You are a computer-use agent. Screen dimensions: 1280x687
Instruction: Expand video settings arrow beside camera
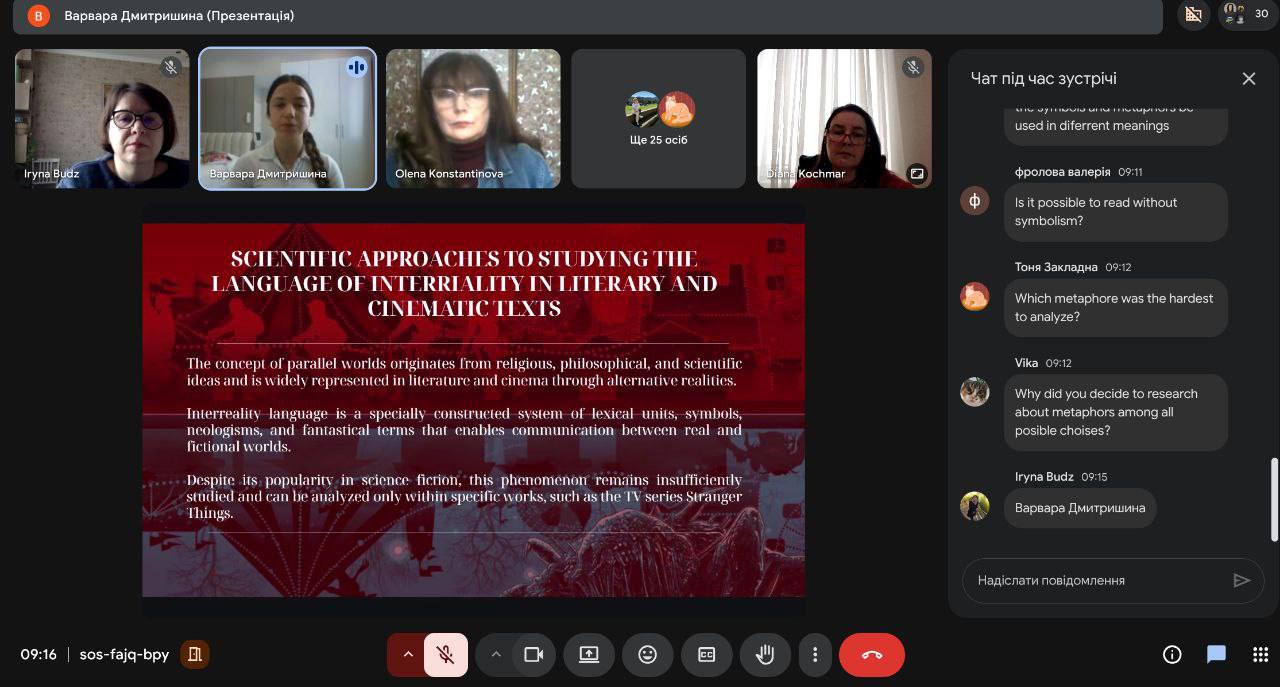click(x=495, y=655)
